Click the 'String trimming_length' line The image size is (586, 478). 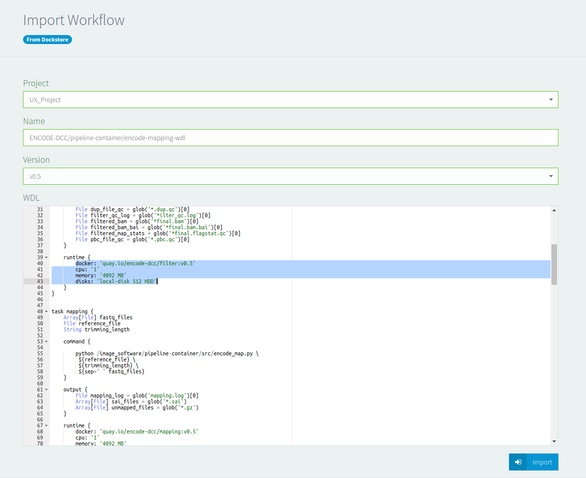97,330
